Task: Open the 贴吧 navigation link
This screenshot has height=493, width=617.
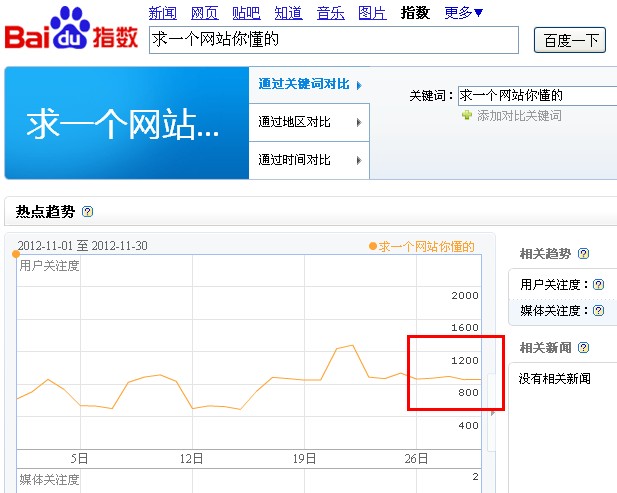Action: point(246,13)
